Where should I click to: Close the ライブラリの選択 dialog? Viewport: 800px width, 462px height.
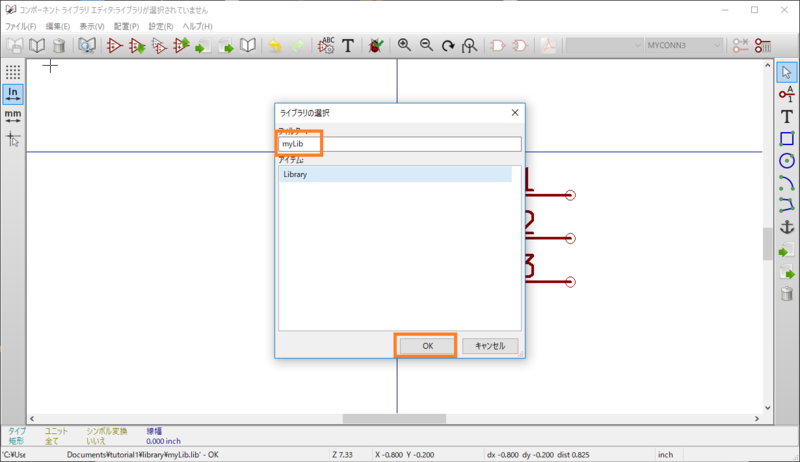[x=515, y=113]
